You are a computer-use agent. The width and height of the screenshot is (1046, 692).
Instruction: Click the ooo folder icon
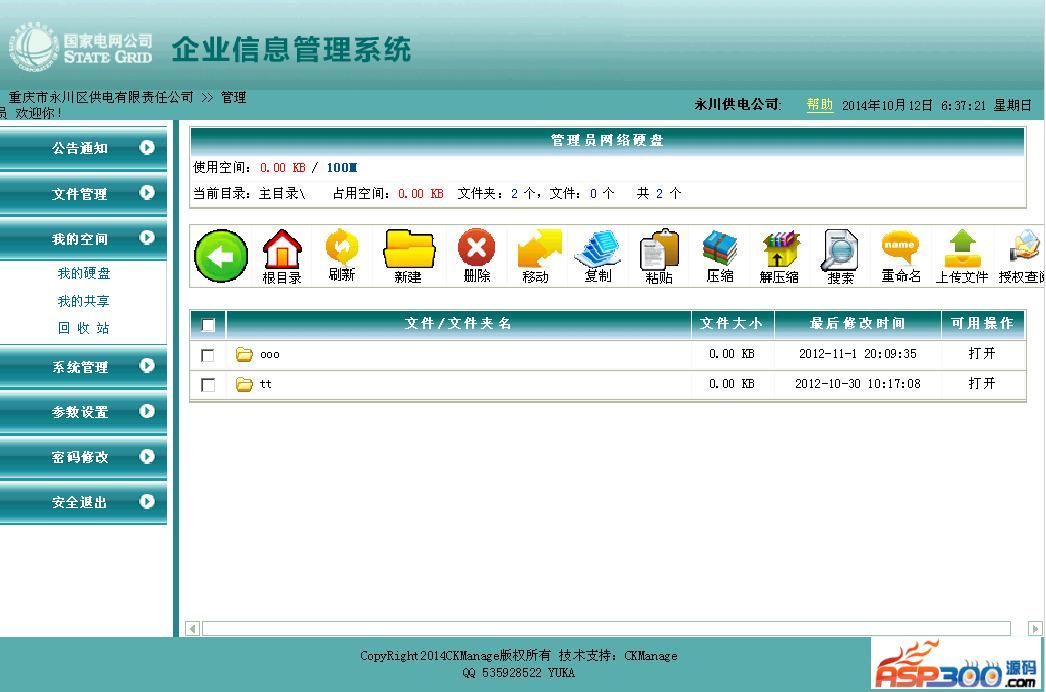tap(244, 354)
